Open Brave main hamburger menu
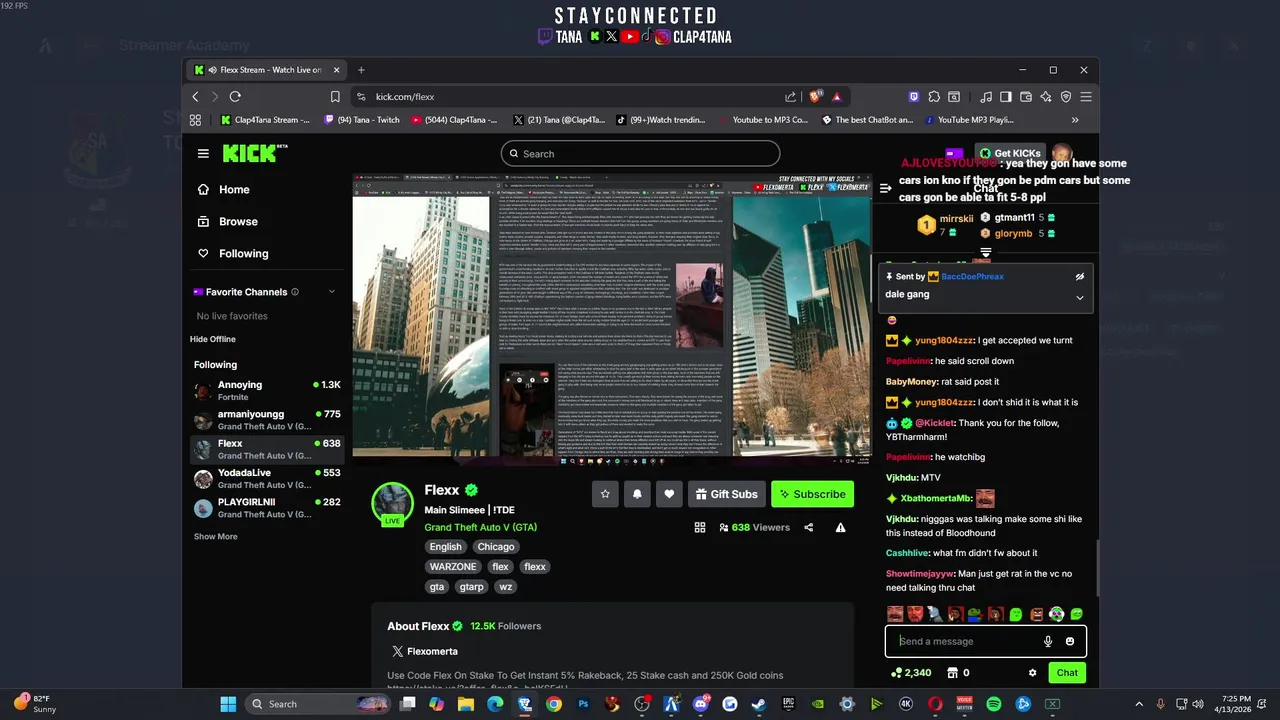 coord(1085,97)
